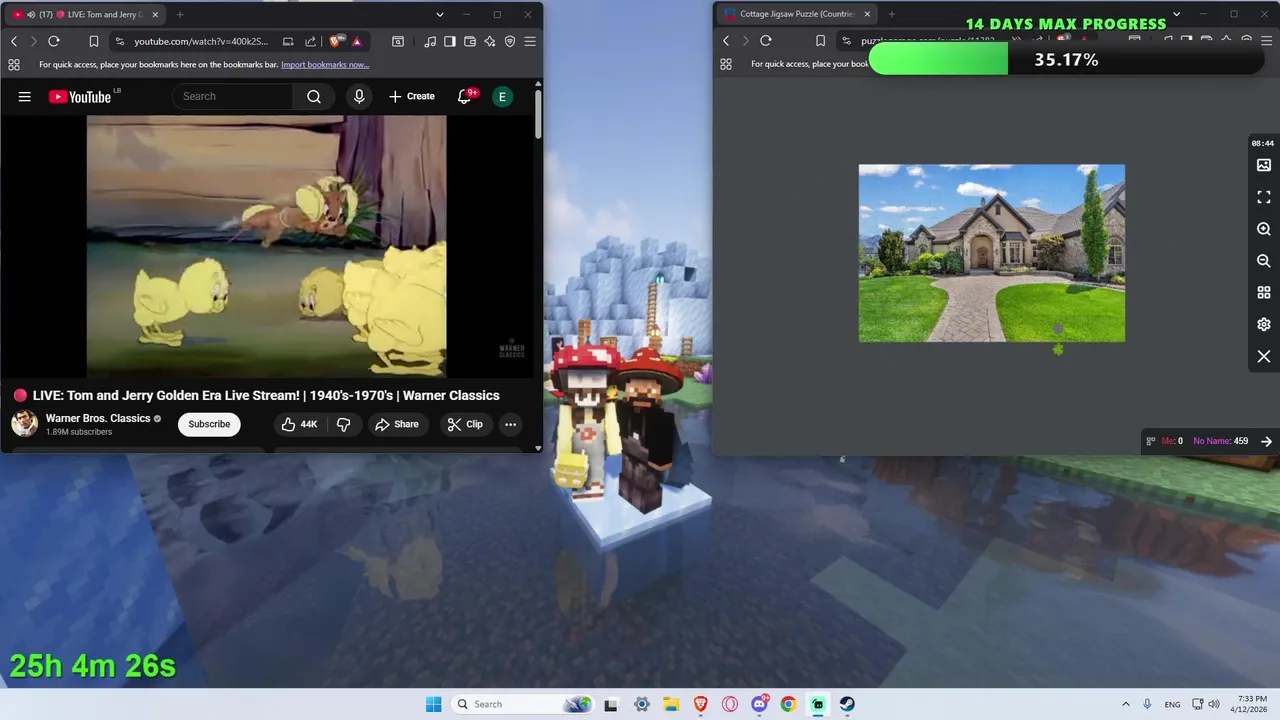
Task: Bookmark the YouTube page
Action: (93, 41)
